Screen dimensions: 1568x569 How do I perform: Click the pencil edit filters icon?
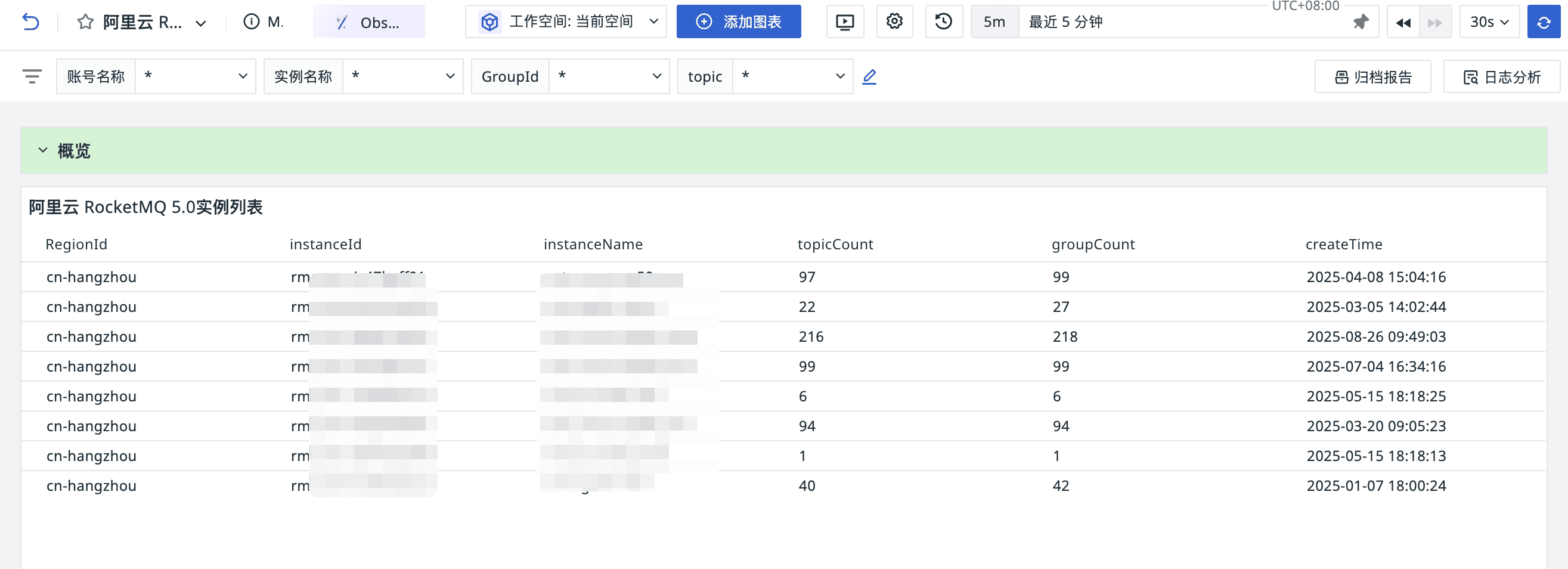click(x=869, y=77)
